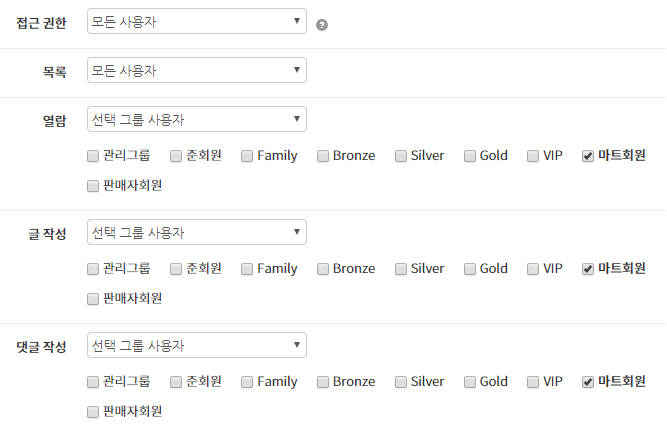Viewport: 667px width, 436px height.
Task: Check 판매자회원 under 댓글 작성
Action: pos(93,412)
